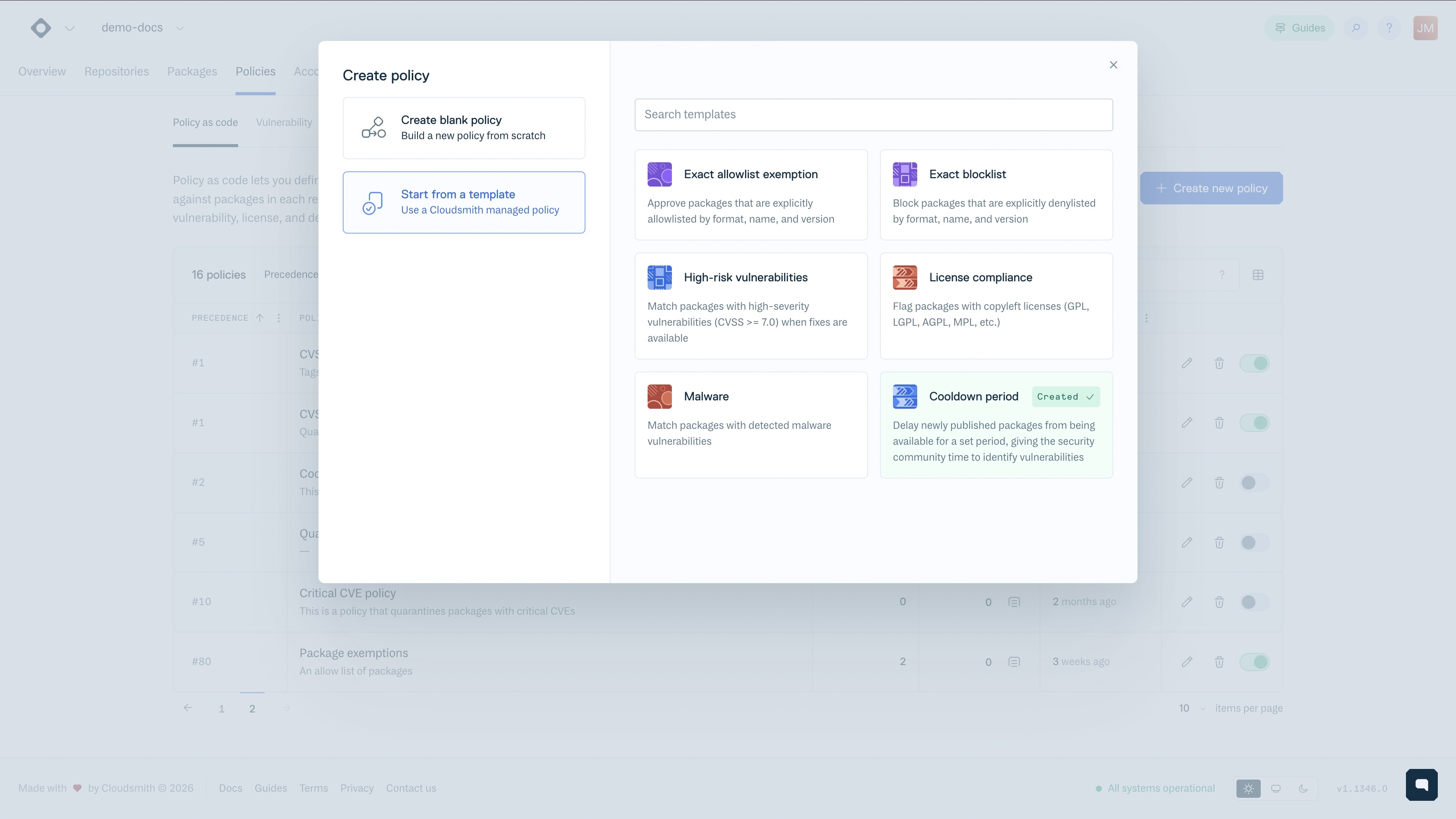1456x819 pixels.
Task: Switch to Vulnerability subtab
Action: click(284, 122)
